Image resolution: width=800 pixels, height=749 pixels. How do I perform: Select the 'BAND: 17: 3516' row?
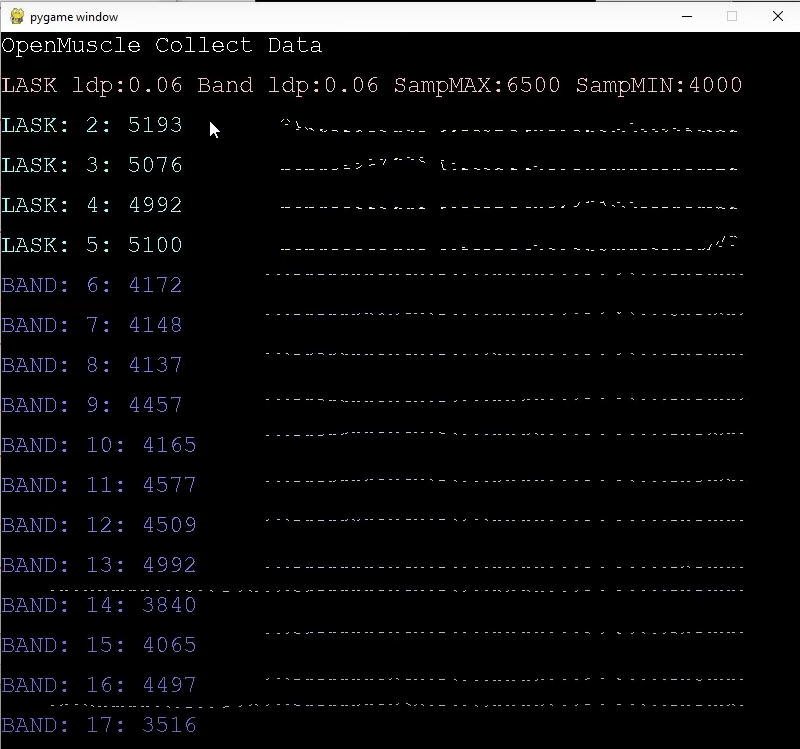[99, 725]
